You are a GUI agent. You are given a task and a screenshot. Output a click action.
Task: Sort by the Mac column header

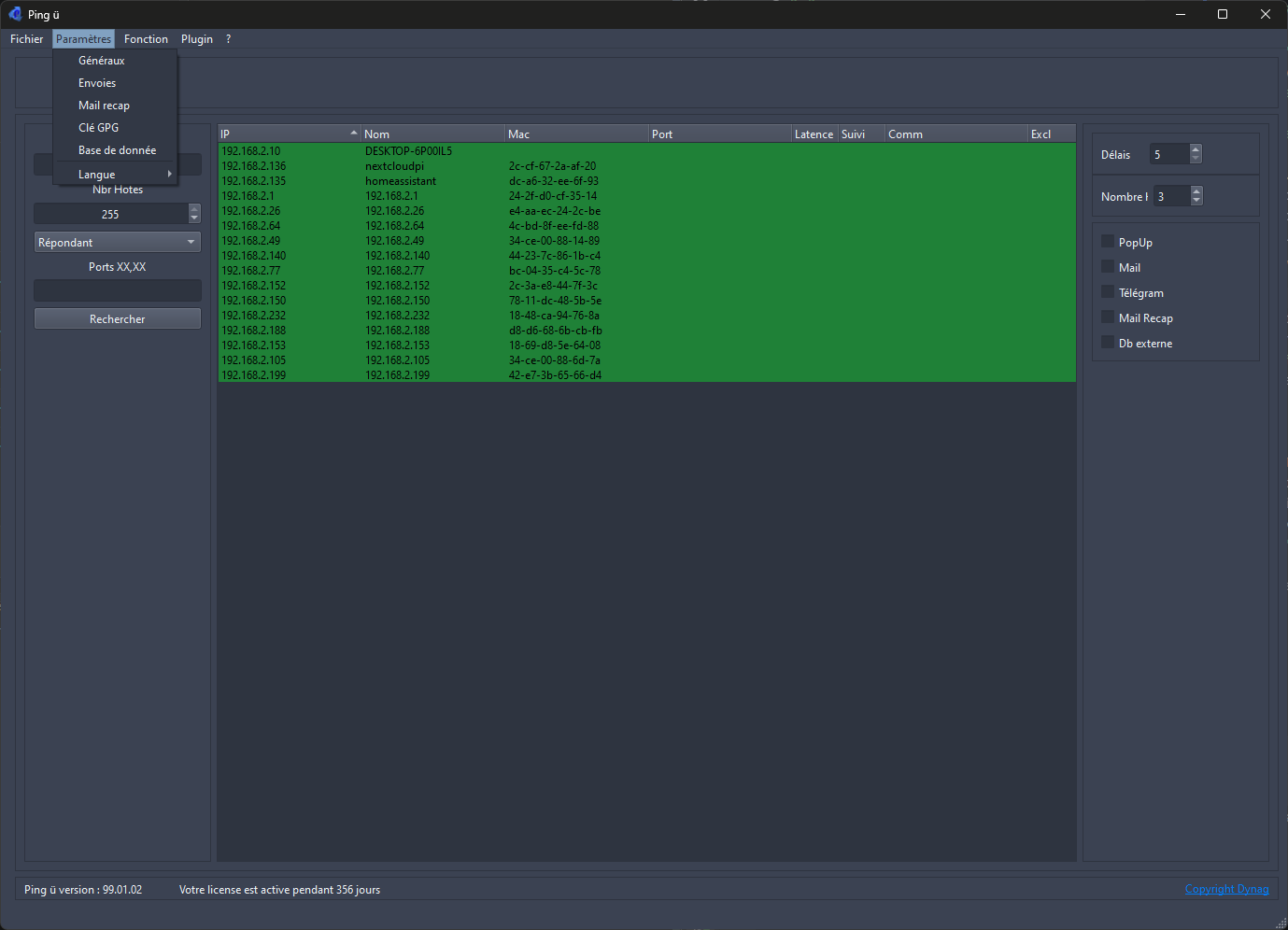(577, 134)
